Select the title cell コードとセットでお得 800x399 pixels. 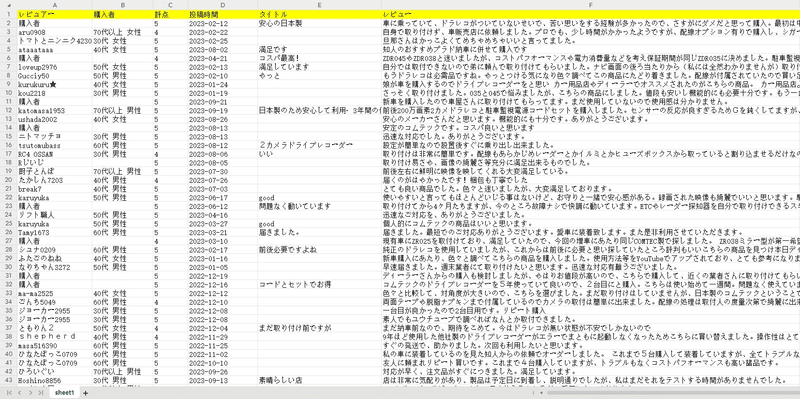[x=319, y=284]
